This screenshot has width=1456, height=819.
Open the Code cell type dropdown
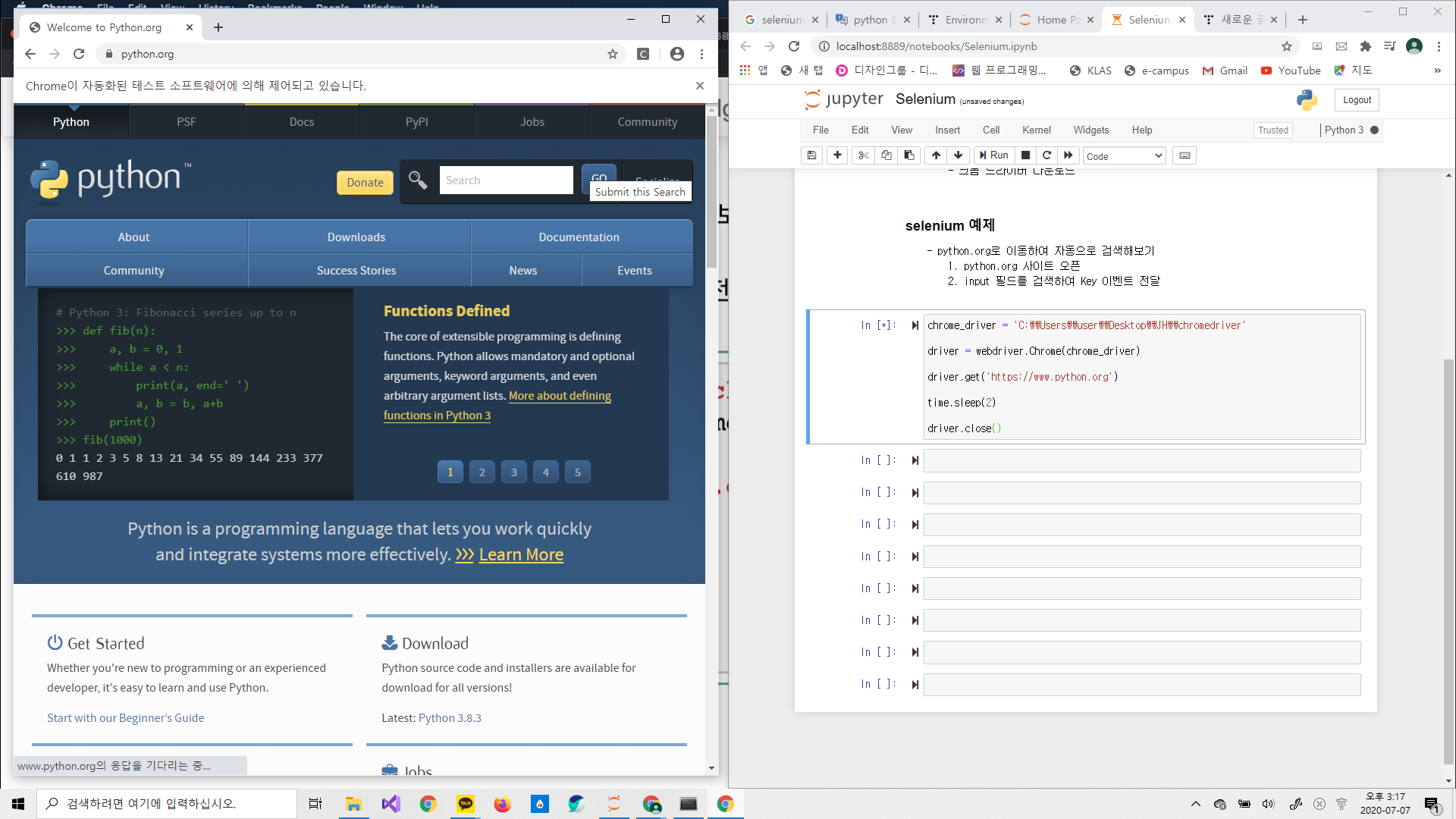(1124, 156)
